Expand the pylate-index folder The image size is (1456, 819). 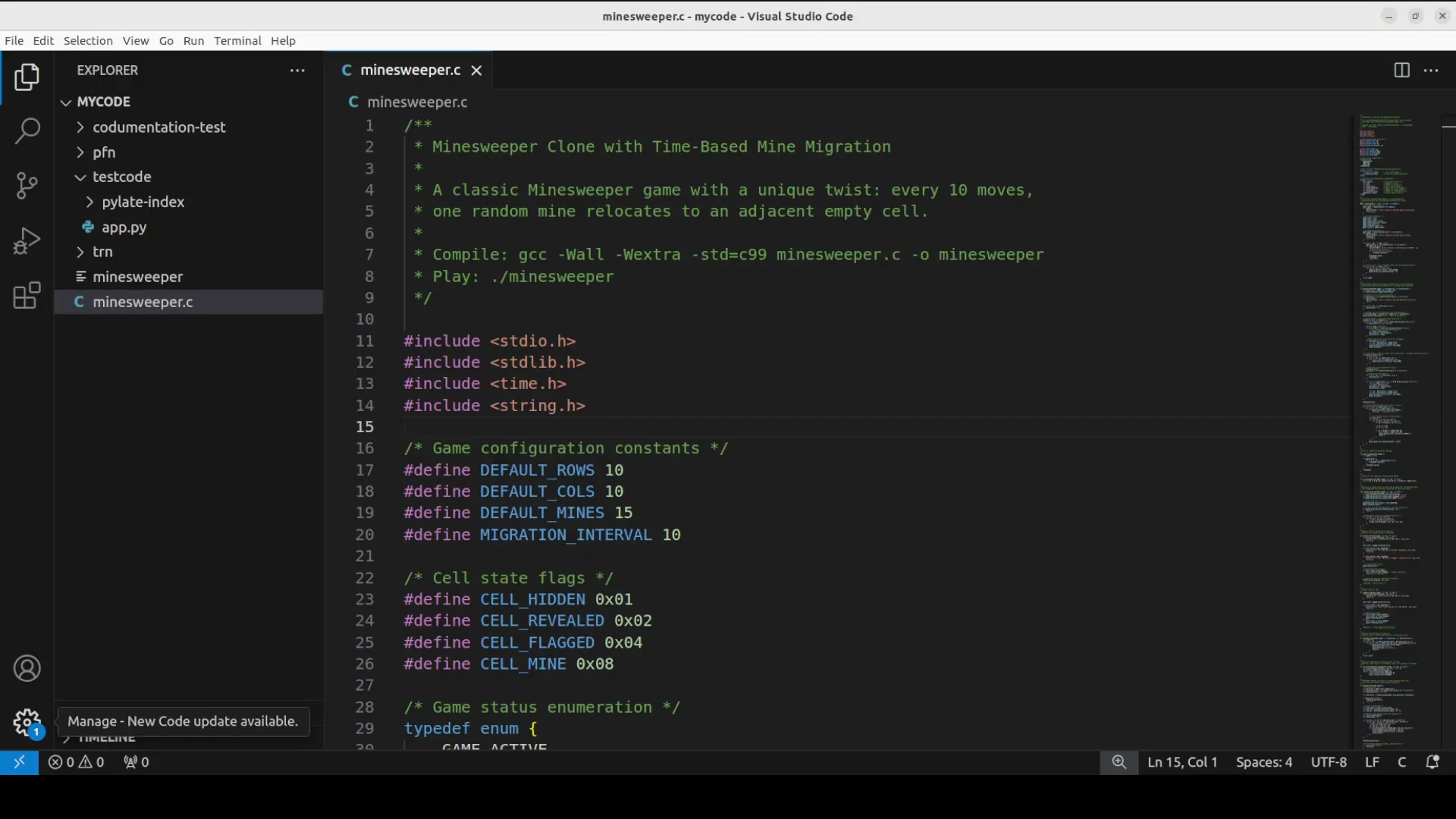click(143, 202)
